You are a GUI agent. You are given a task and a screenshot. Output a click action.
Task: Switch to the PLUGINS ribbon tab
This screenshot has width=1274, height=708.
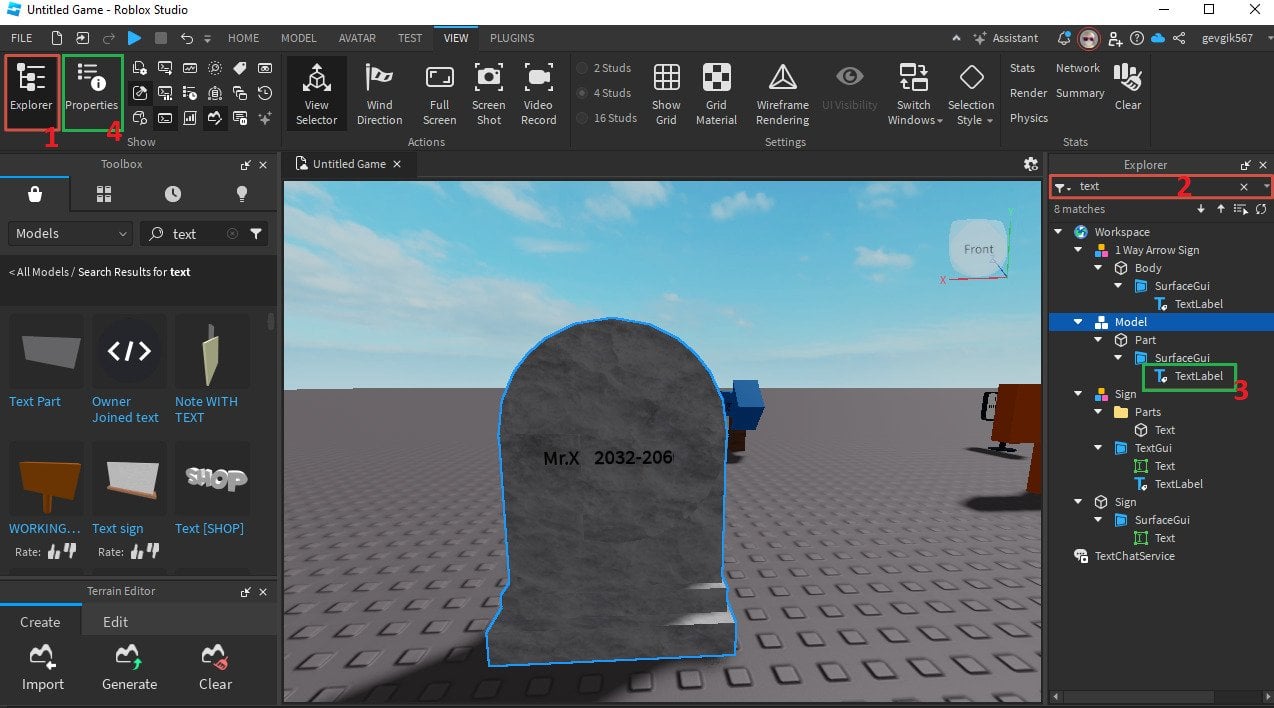(x=512, y=38)
